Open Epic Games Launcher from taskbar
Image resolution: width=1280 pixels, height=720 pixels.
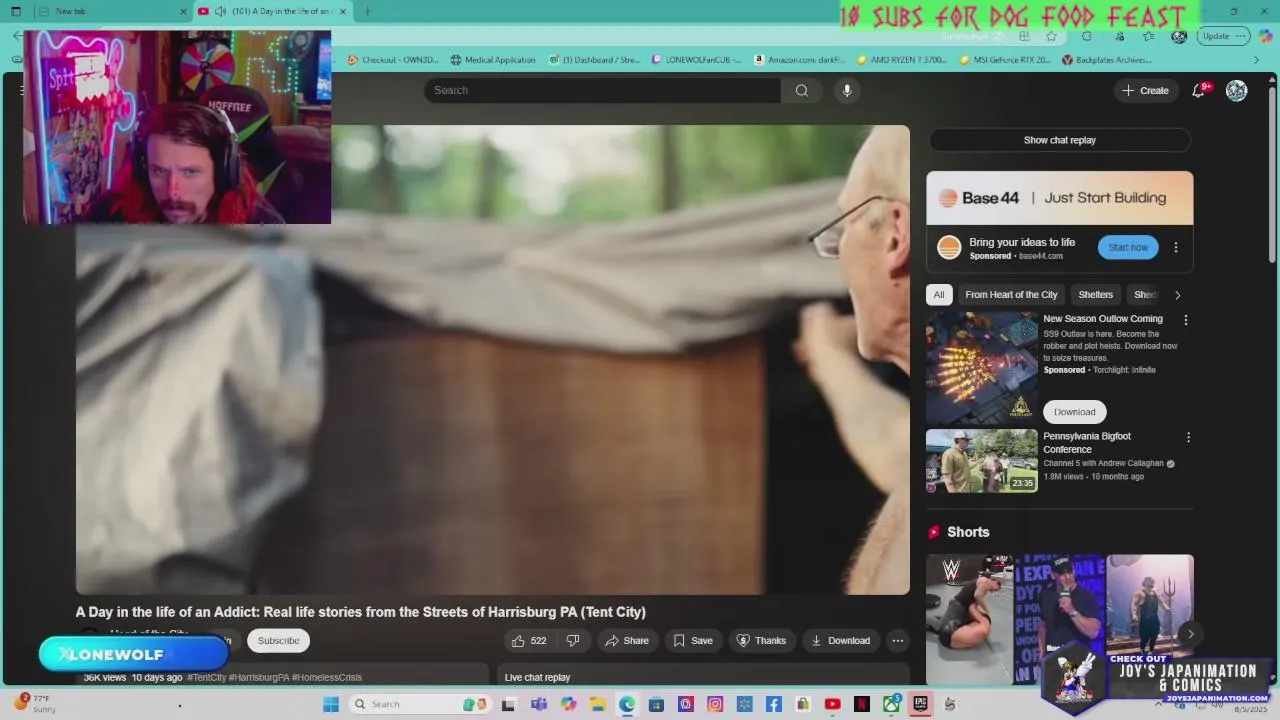(921, 704)
